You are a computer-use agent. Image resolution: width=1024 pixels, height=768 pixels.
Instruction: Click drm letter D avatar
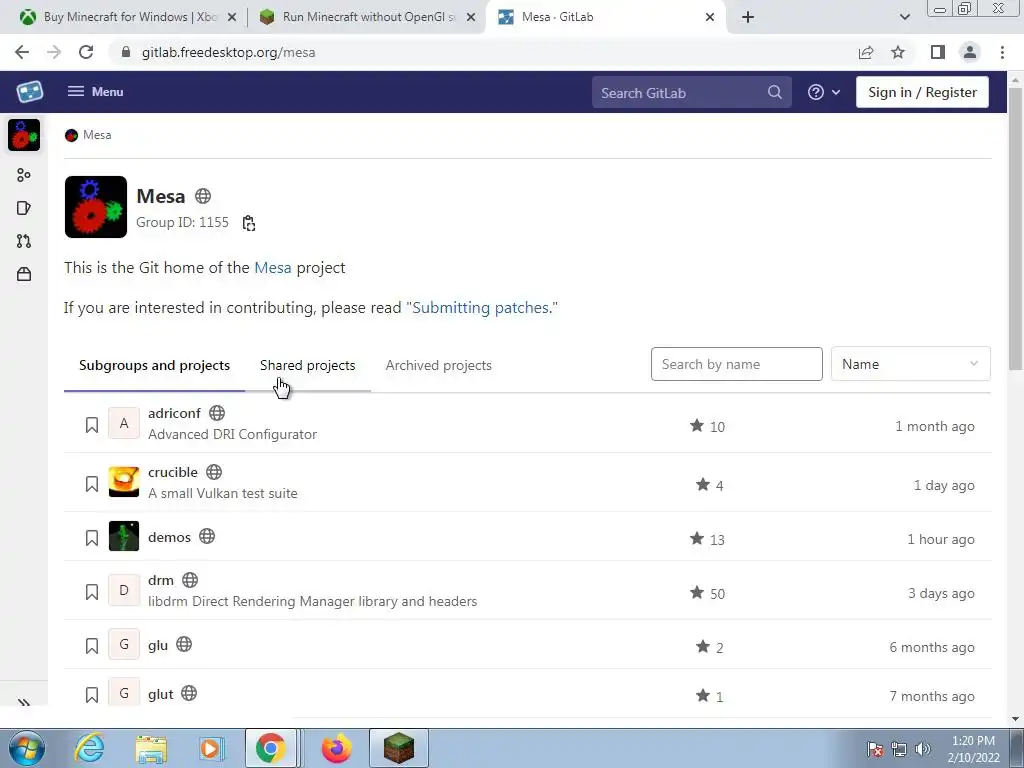click(124, 590)
